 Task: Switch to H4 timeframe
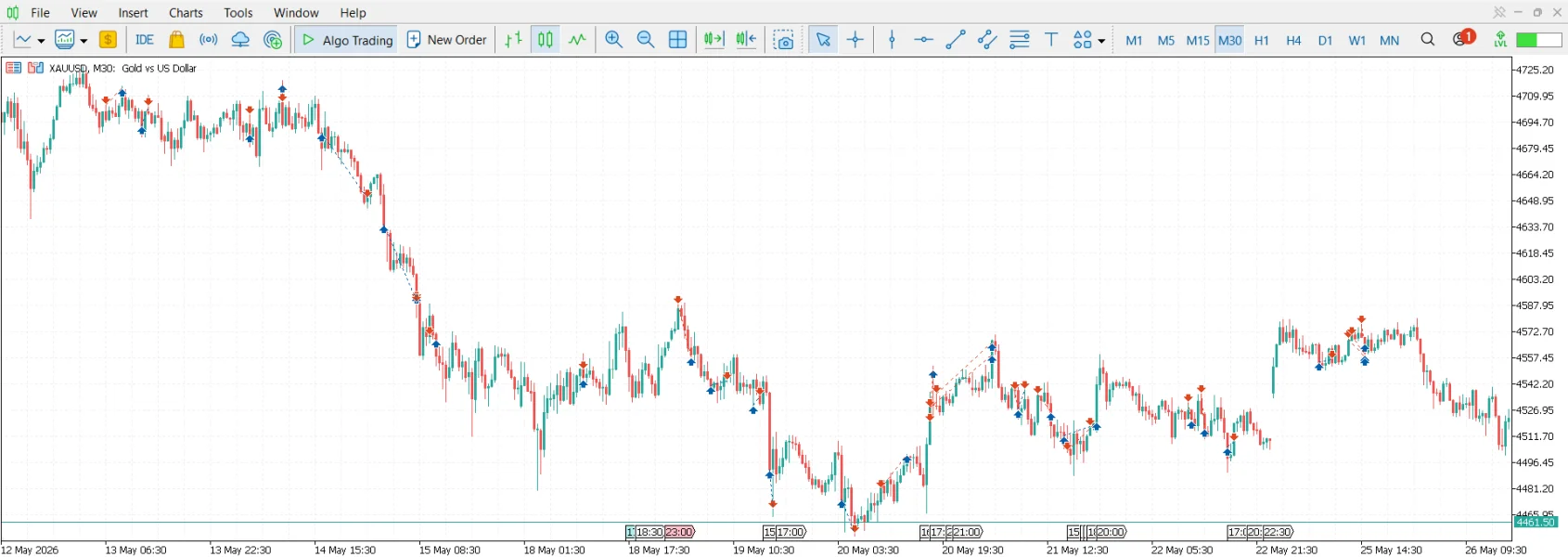coord(1293,40)
